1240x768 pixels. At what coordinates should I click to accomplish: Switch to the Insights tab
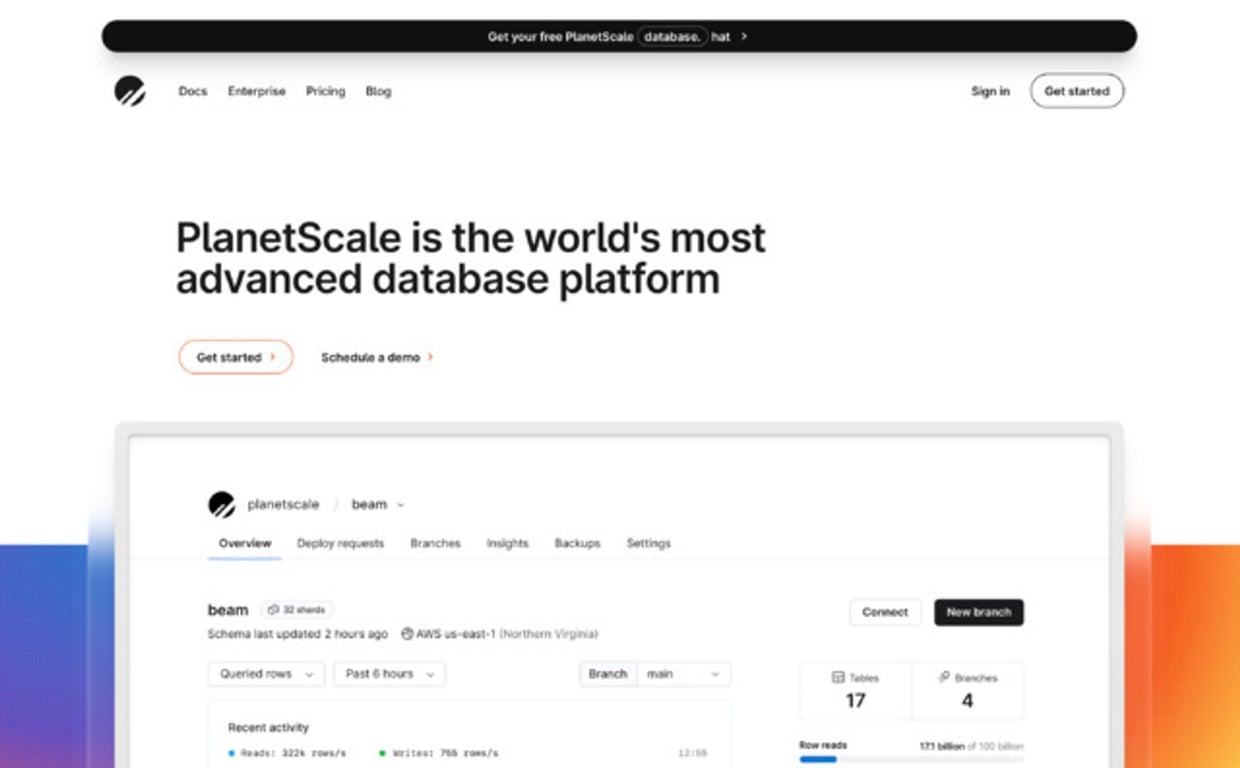507,543
